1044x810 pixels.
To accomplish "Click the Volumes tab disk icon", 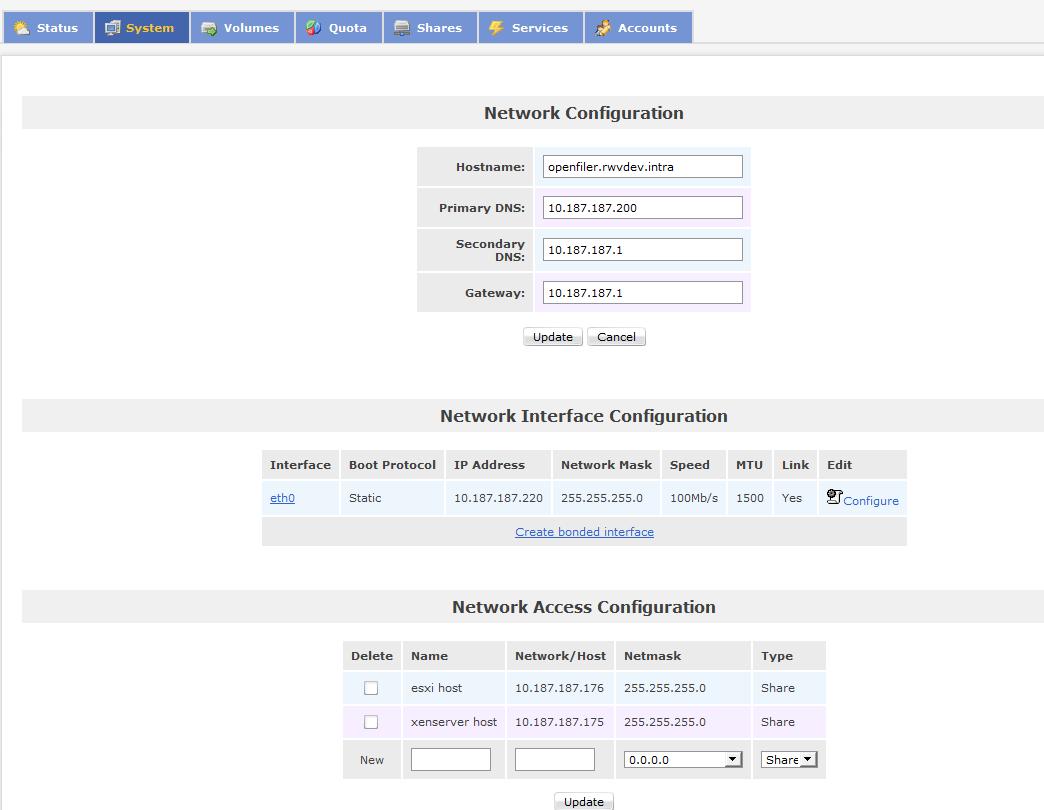I will pos(209,28).
